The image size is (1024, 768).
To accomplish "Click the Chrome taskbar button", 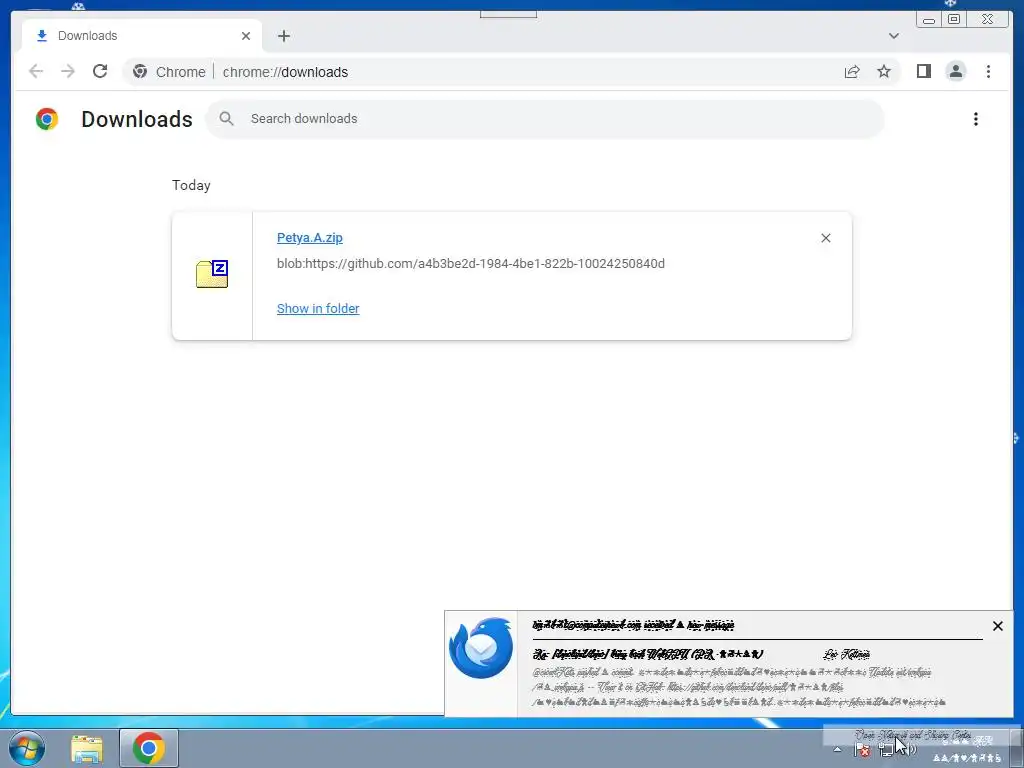I will click(149, 748).
